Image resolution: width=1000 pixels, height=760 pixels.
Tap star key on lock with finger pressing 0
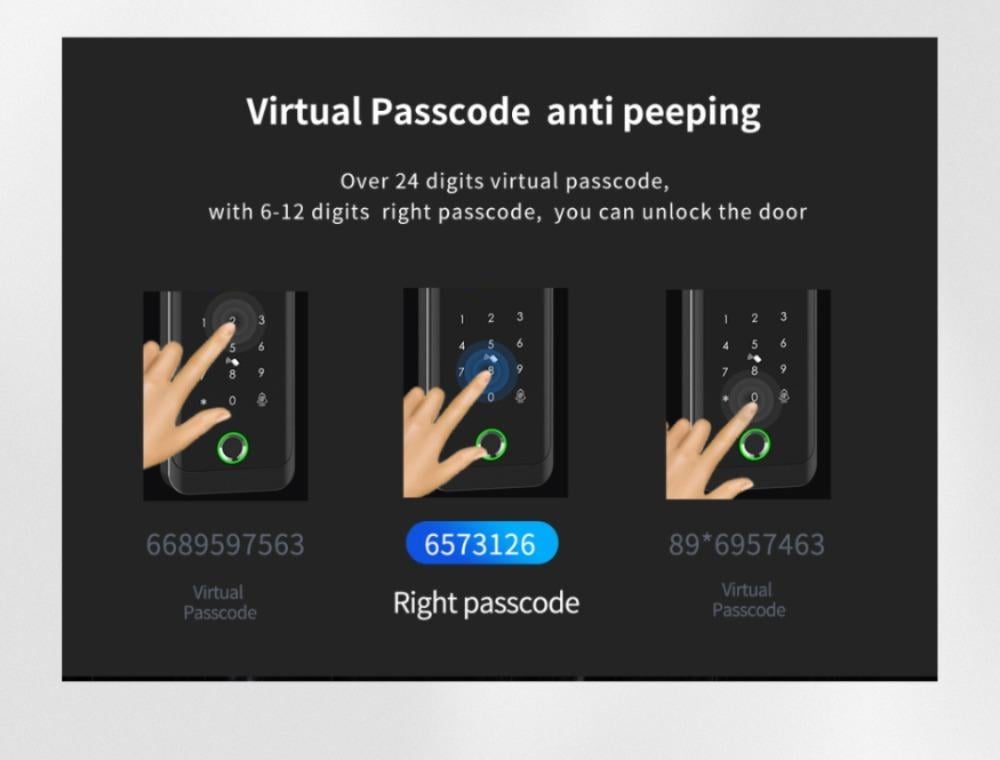725,398
